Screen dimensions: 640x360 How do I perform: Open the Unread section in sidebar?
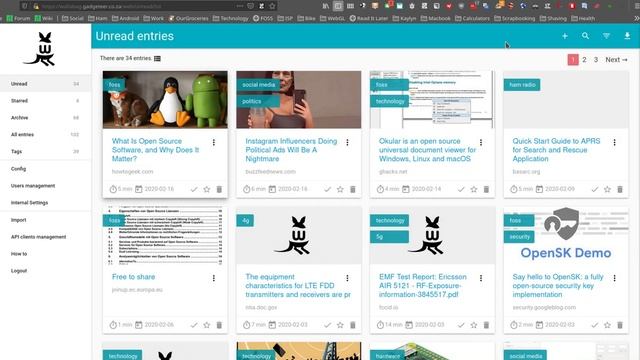coord(45,84)
